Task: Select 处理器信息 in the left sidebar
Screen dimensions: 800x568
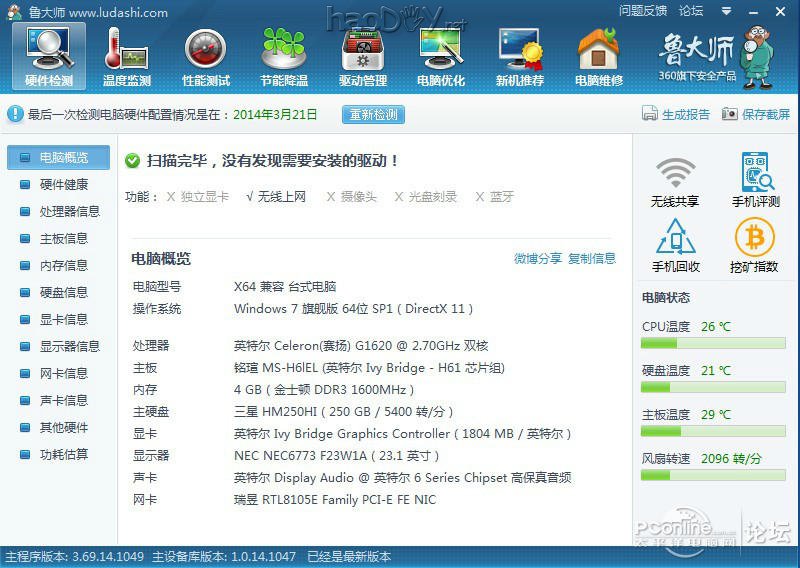Action: point(69,212)
